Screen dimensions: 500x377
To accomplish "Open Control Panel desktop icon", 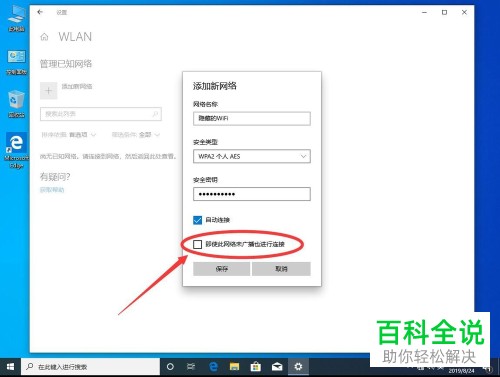I will point(16,62).
